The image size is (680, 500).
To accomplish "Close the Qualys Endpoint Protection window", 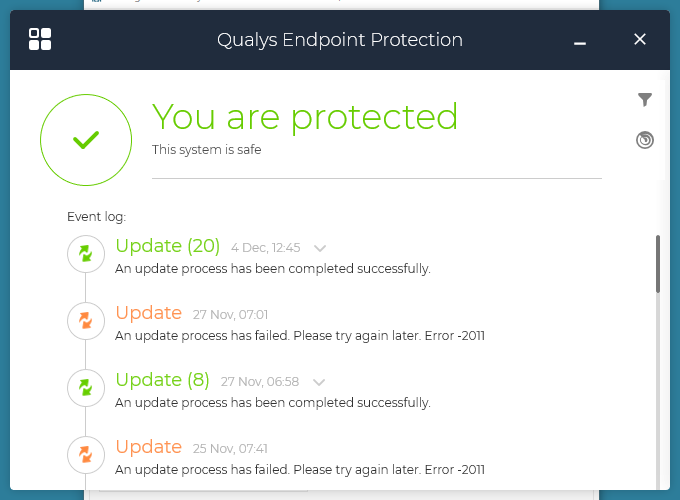I will coord(640,40).
